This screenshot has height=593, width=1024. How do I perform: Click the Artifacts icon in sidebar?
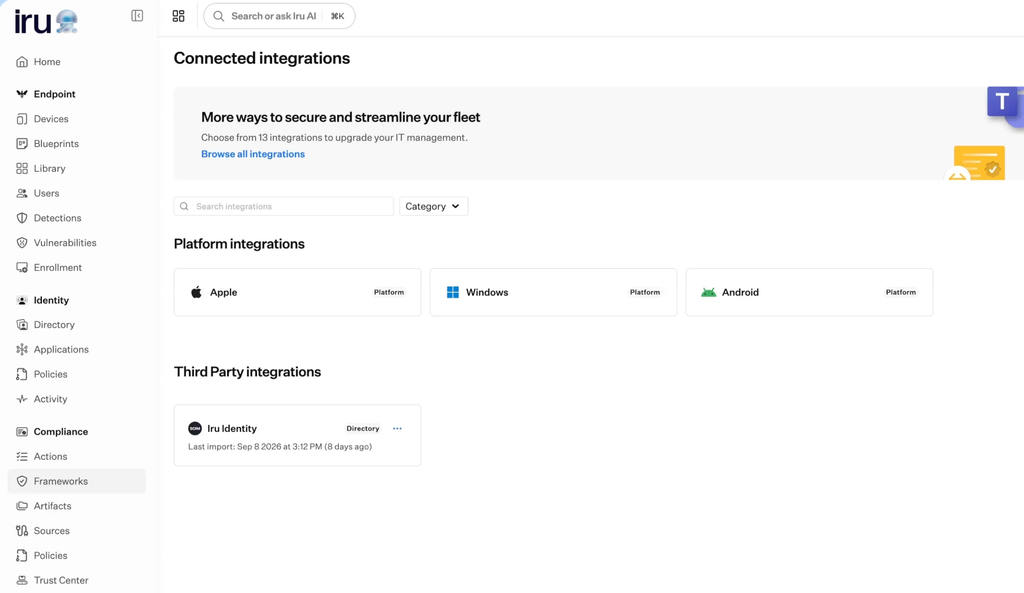[22, 506]
